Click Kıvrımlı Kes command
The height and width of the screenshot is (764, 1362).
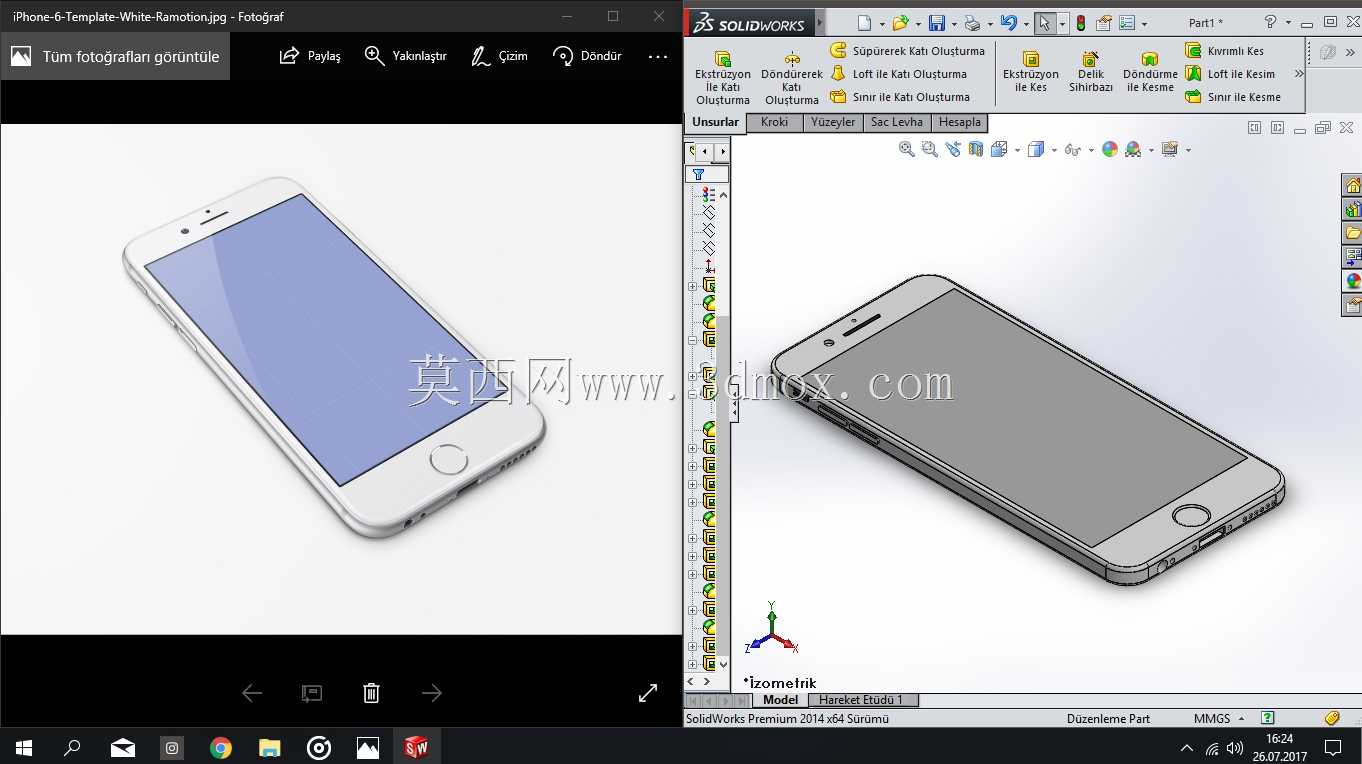click(1225, 51)
